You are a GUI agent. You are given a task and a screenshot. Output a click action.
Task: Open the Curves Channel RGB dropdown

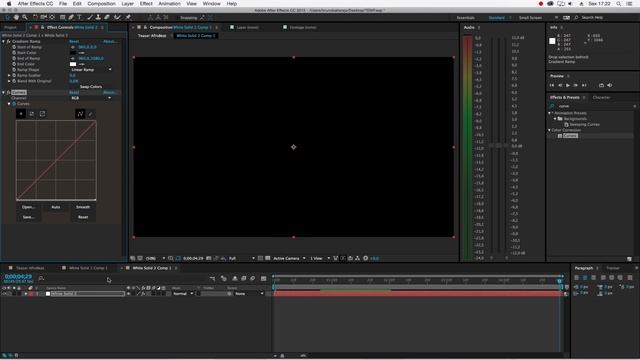[x=91, y=98]
